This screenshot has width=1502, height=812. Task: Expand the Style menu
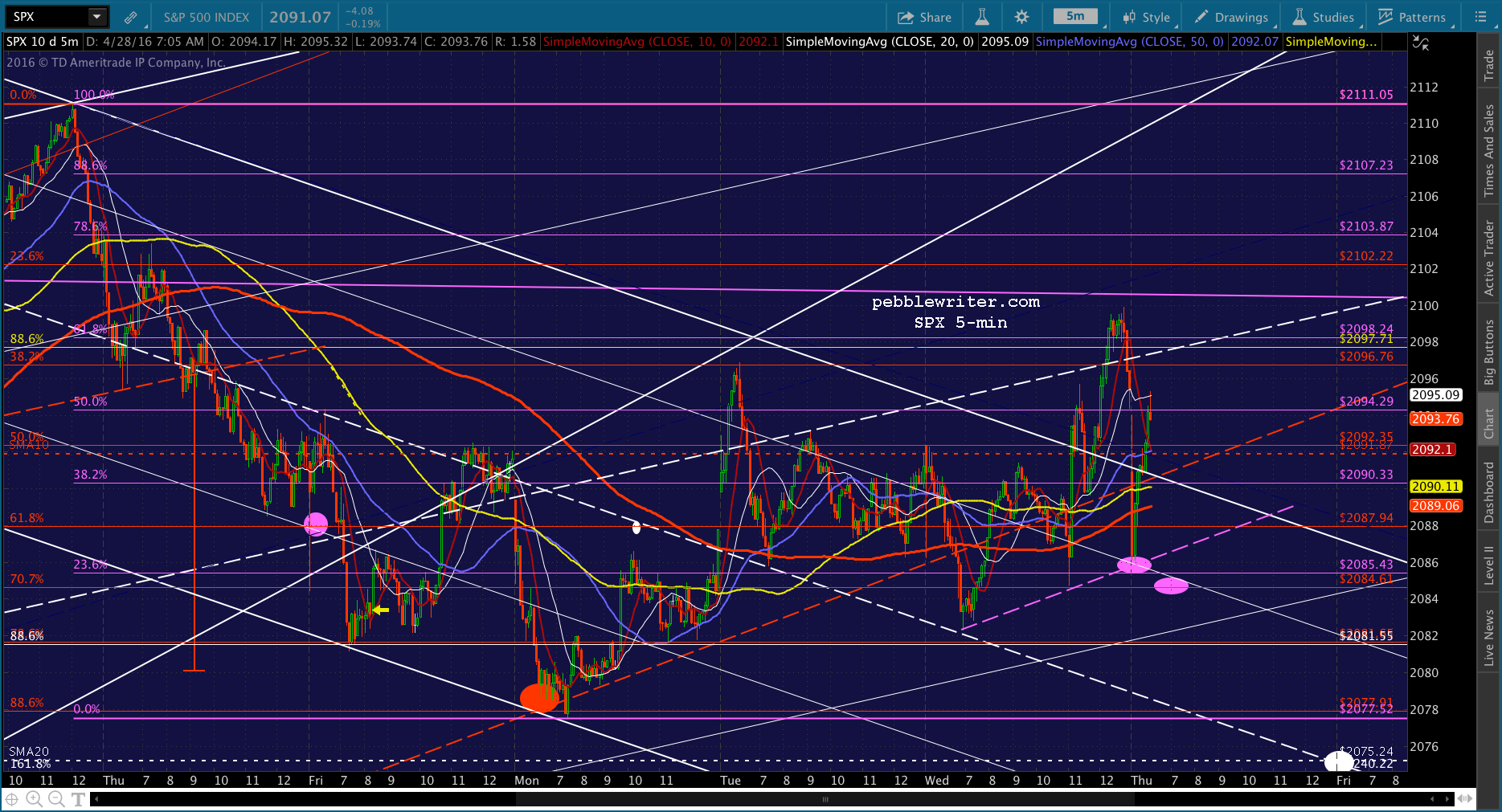[x=1148, y=17]
